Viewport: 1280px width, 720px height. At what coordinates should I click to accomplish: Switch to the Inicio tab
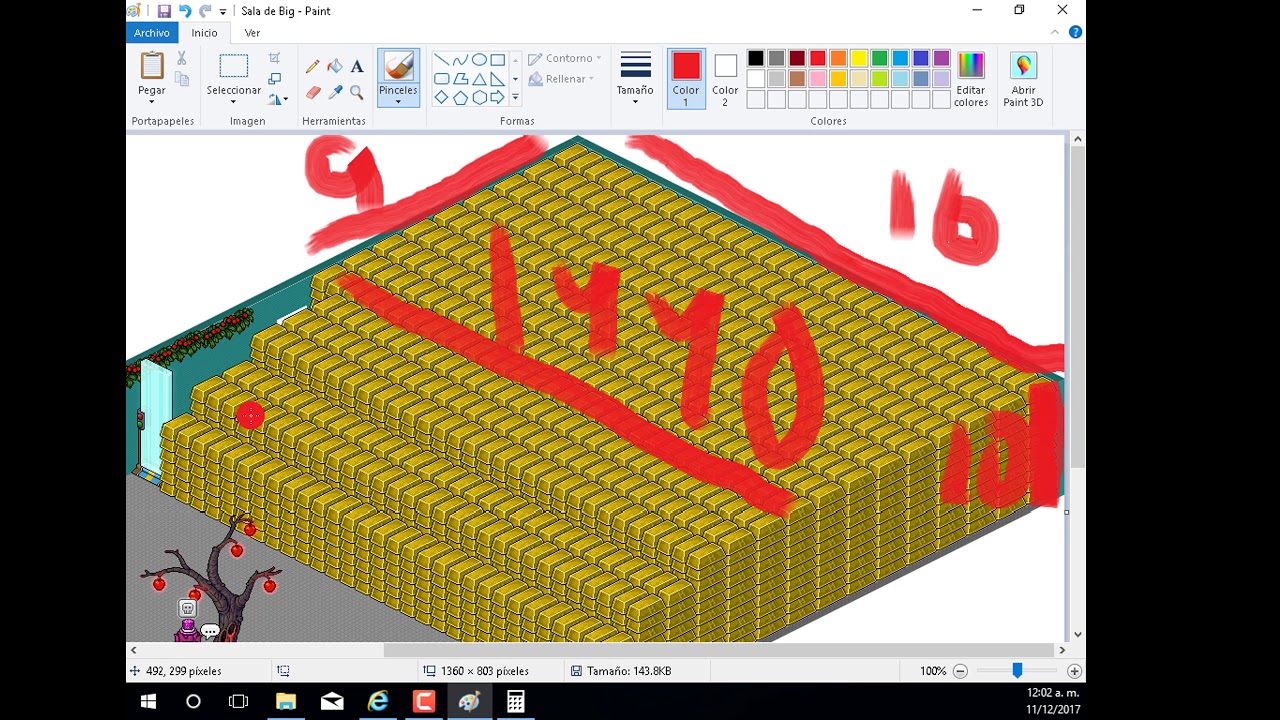(205, 33)
